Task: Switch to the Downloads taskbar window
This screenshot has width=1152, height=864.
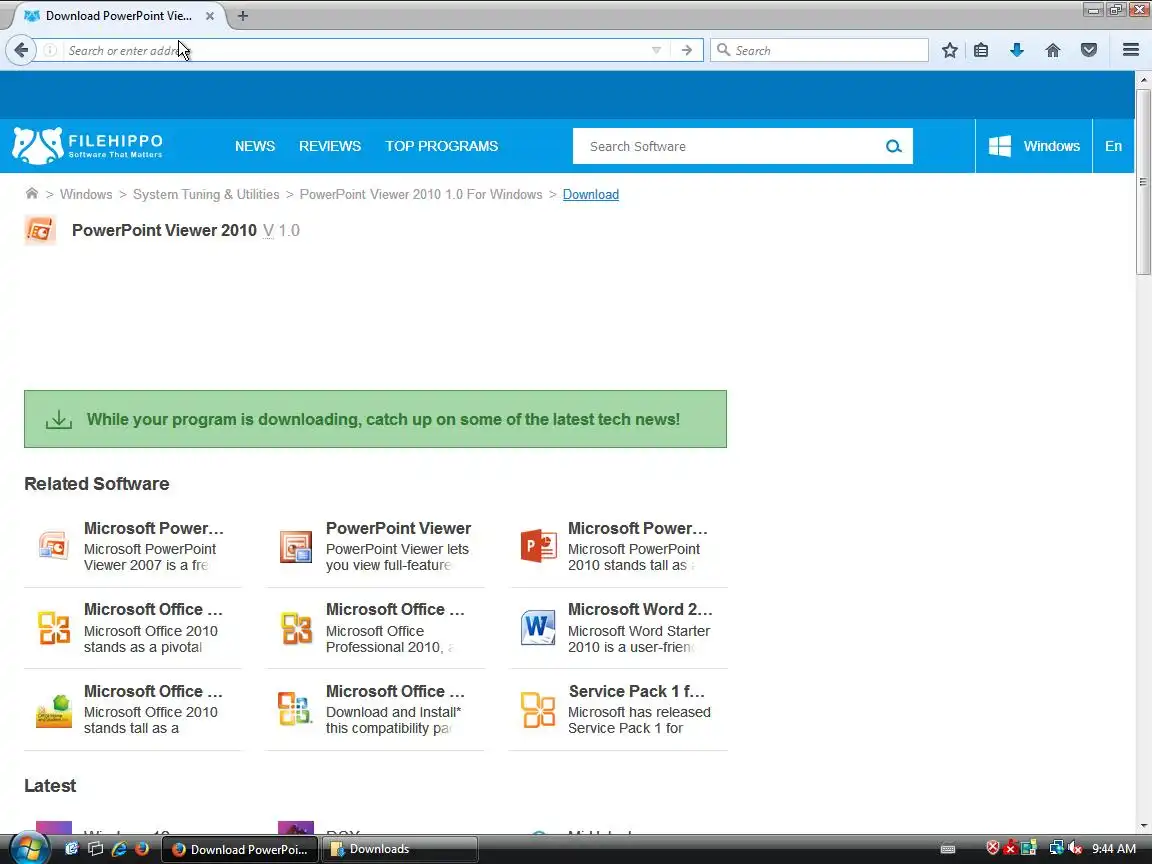Action: pyautogui.click(x=400, y=849)
